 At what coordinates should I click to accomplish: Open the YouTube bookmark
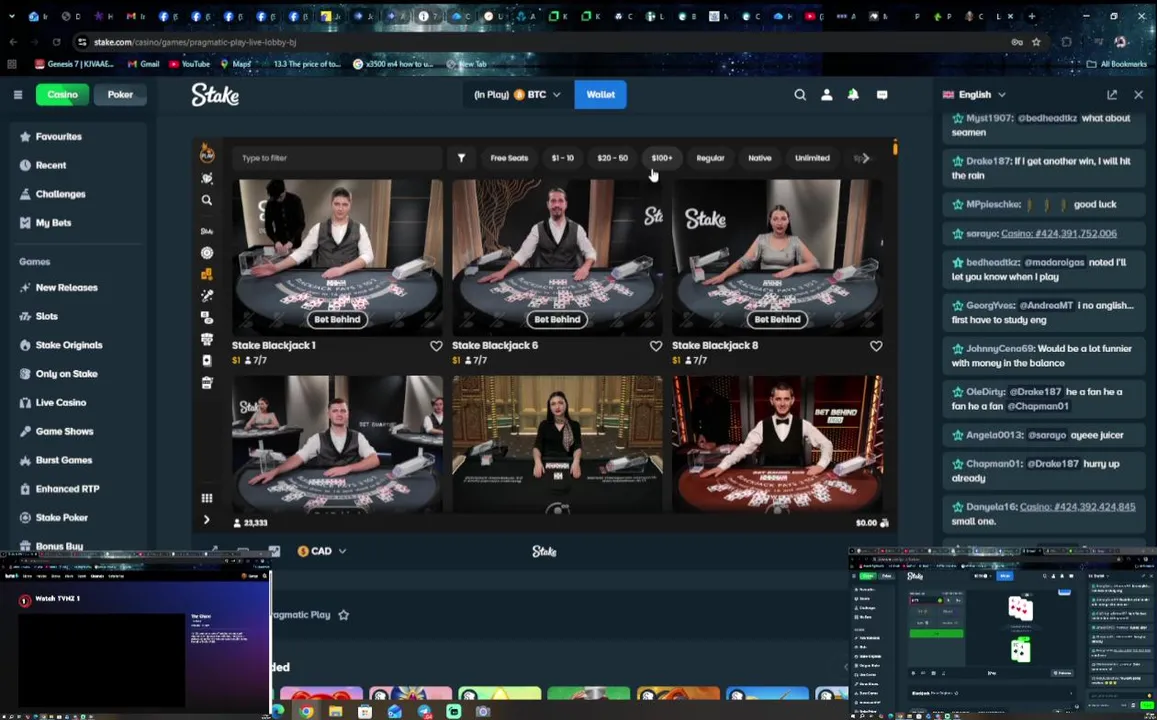click(x=190, y=64)
